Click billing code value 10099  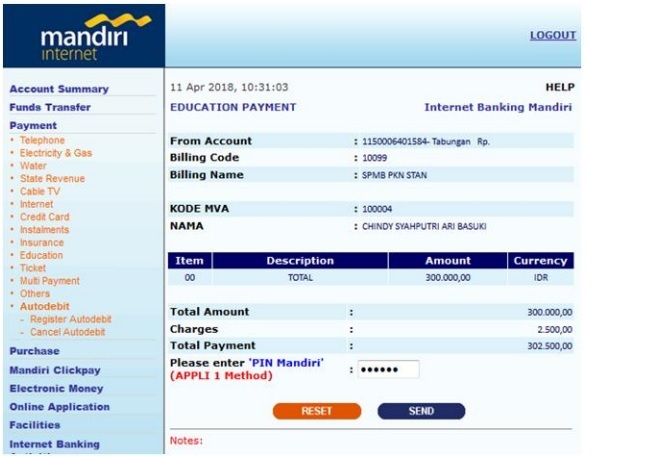pyautogui.click(x=374, y=158)
